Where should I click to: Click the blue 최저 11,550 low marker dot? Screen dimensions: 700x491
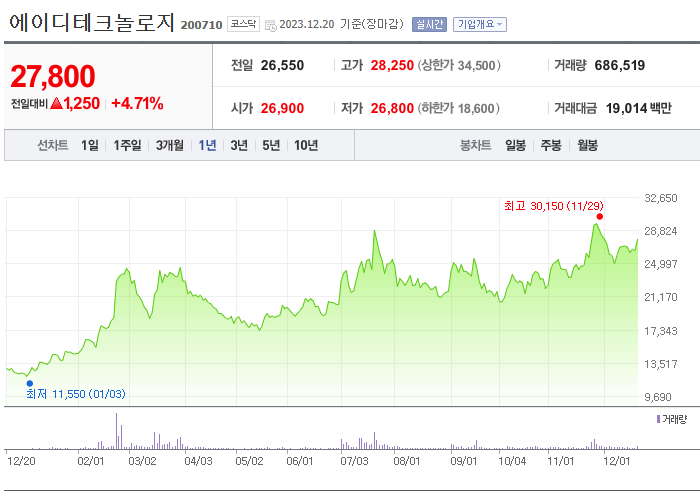coord(30,383)
